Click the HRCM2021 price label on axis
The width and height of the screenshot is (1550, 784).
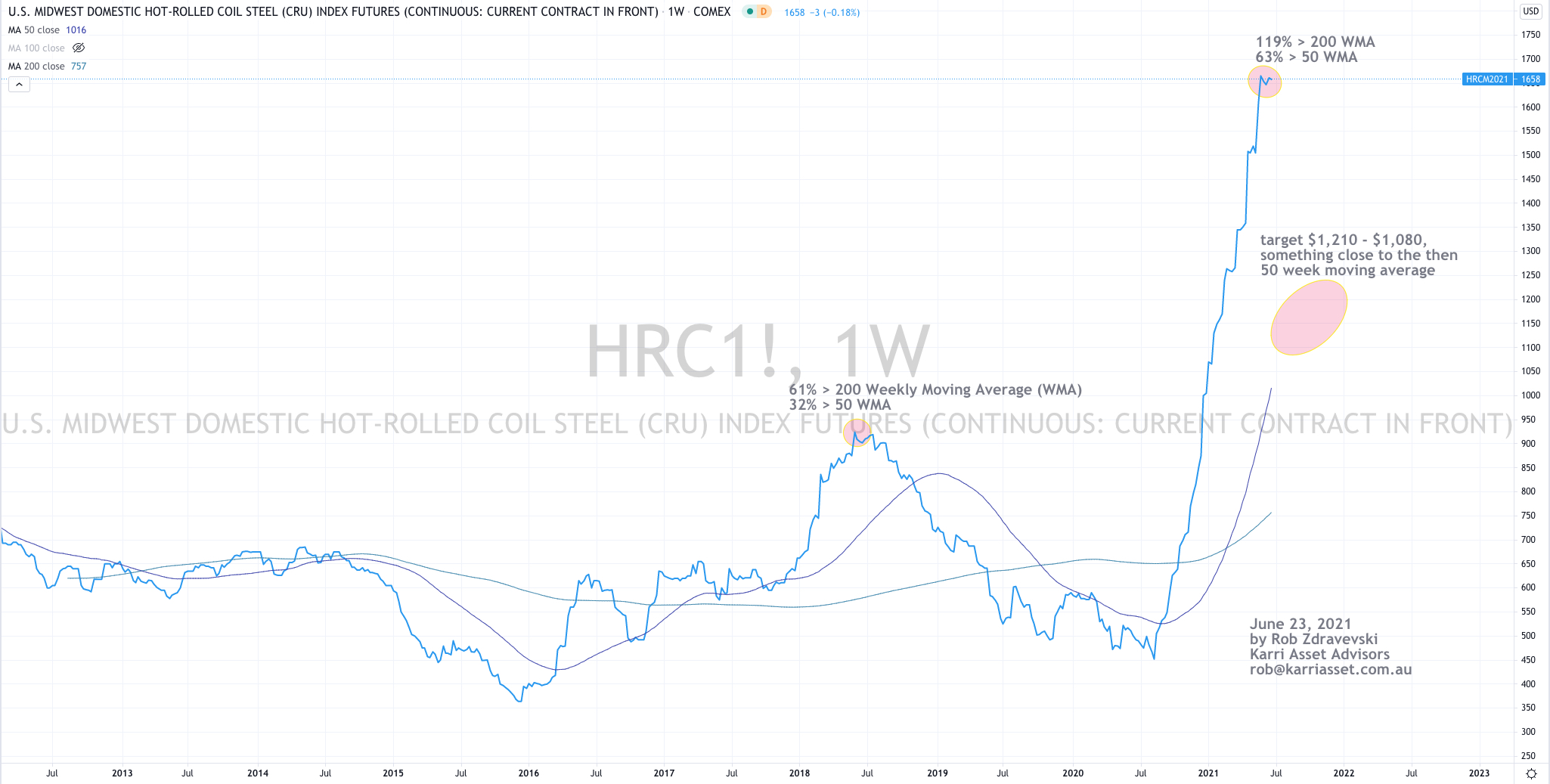coord(1486,79)
